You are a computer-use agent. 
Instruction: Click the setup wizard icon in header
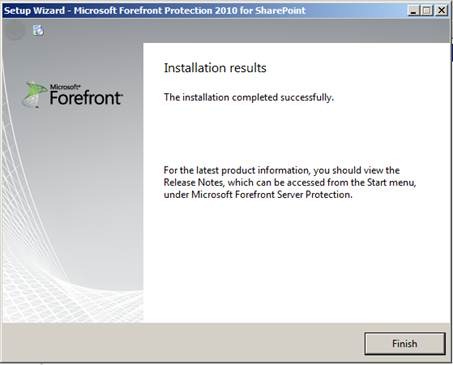38,30
